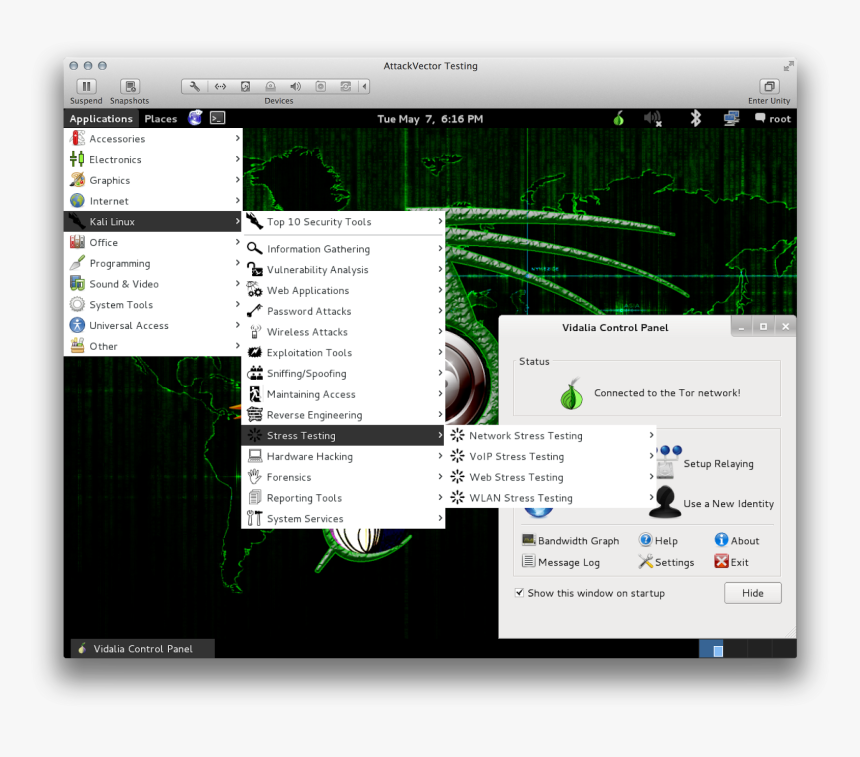The image size is (860, 757).
Task: Expand Network Stress Testing submenu
Action: 651,435
